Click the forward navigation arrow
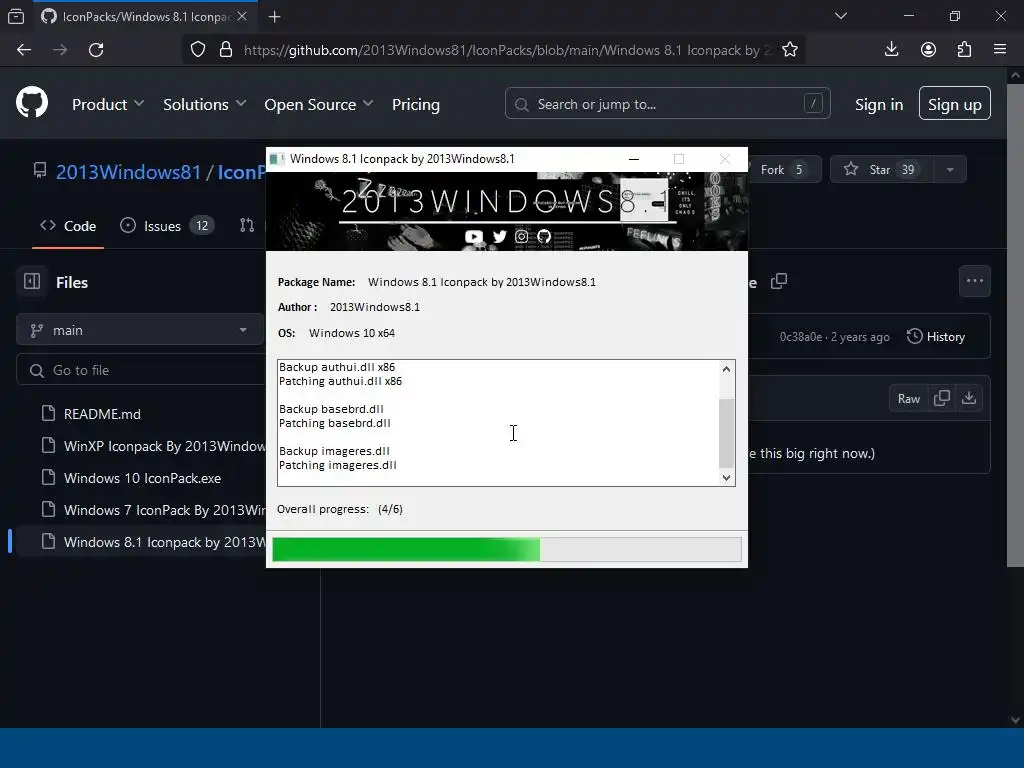 pos(60,50)
